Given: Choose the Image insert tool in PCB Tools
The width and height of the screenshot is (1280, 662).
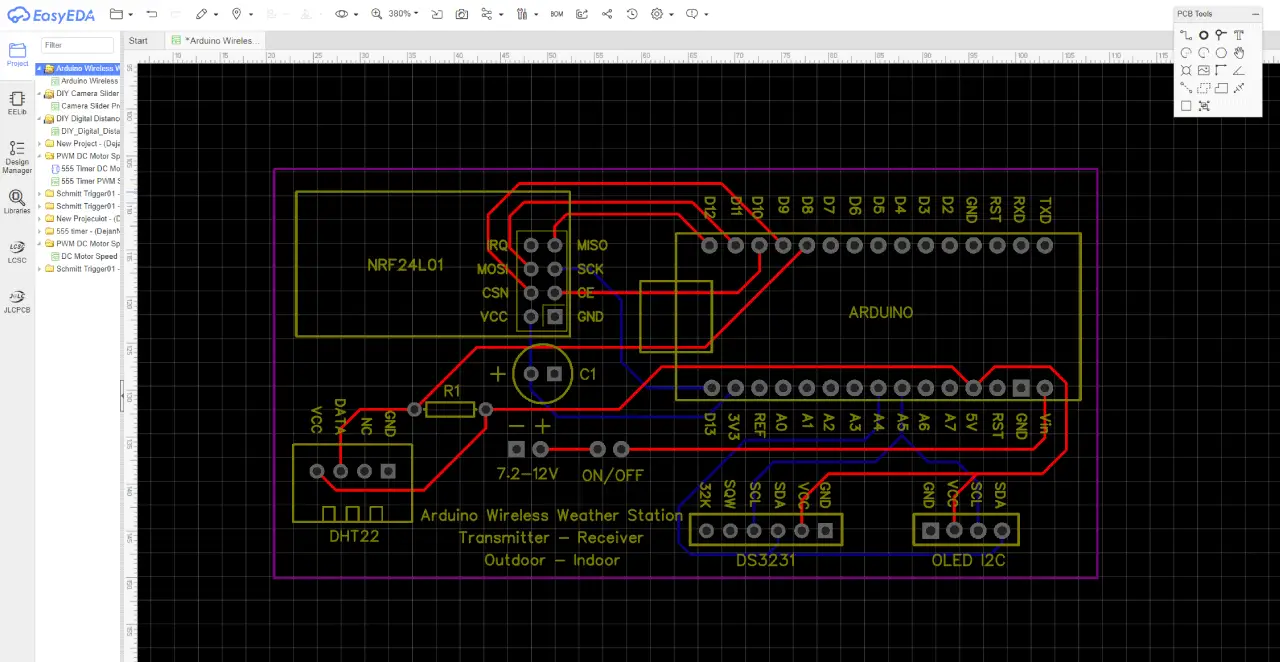Looking at the screenshot, I should (1204, 71).
